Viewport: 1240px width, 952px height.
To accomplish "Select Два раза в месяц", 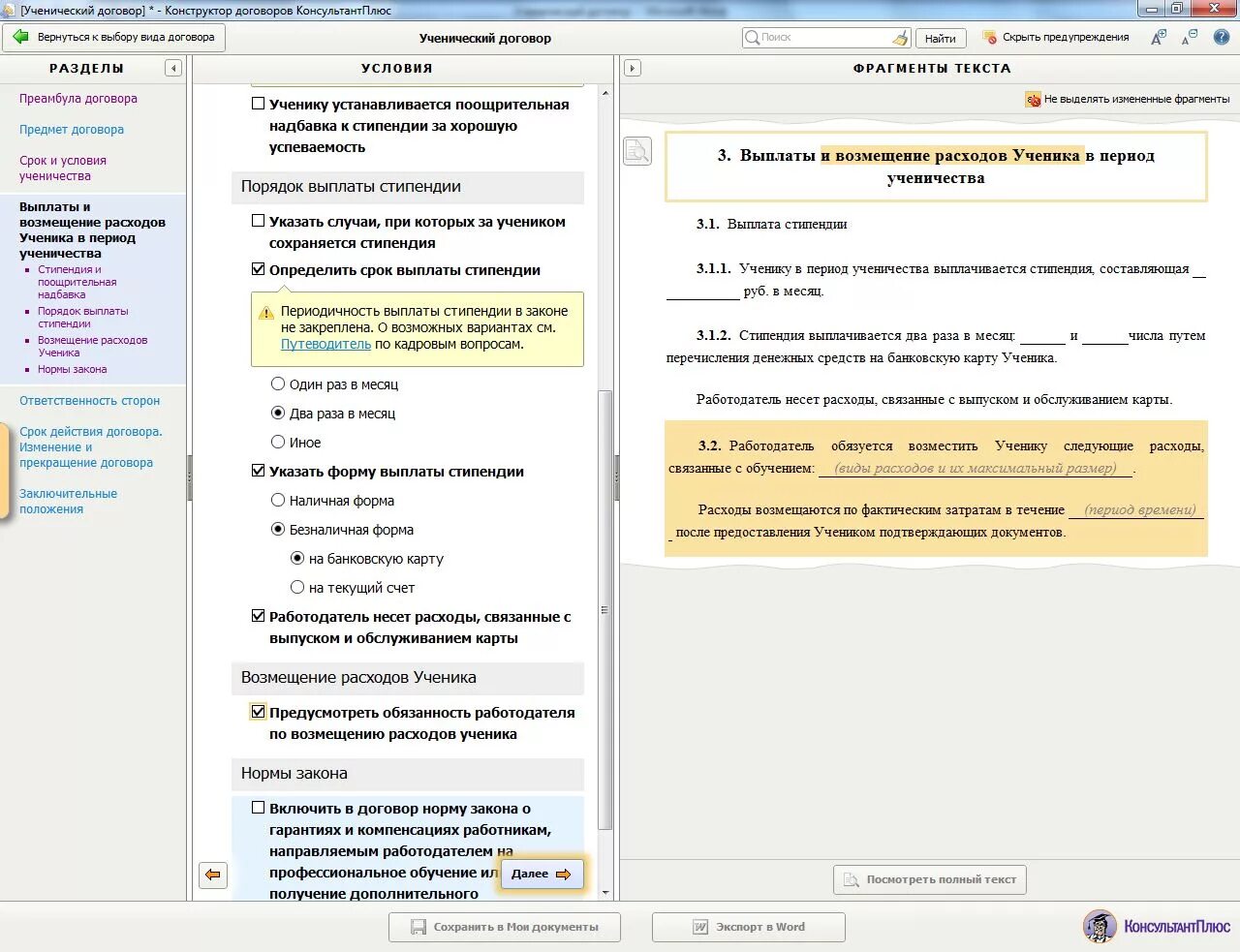I will (x=278, y=413).
